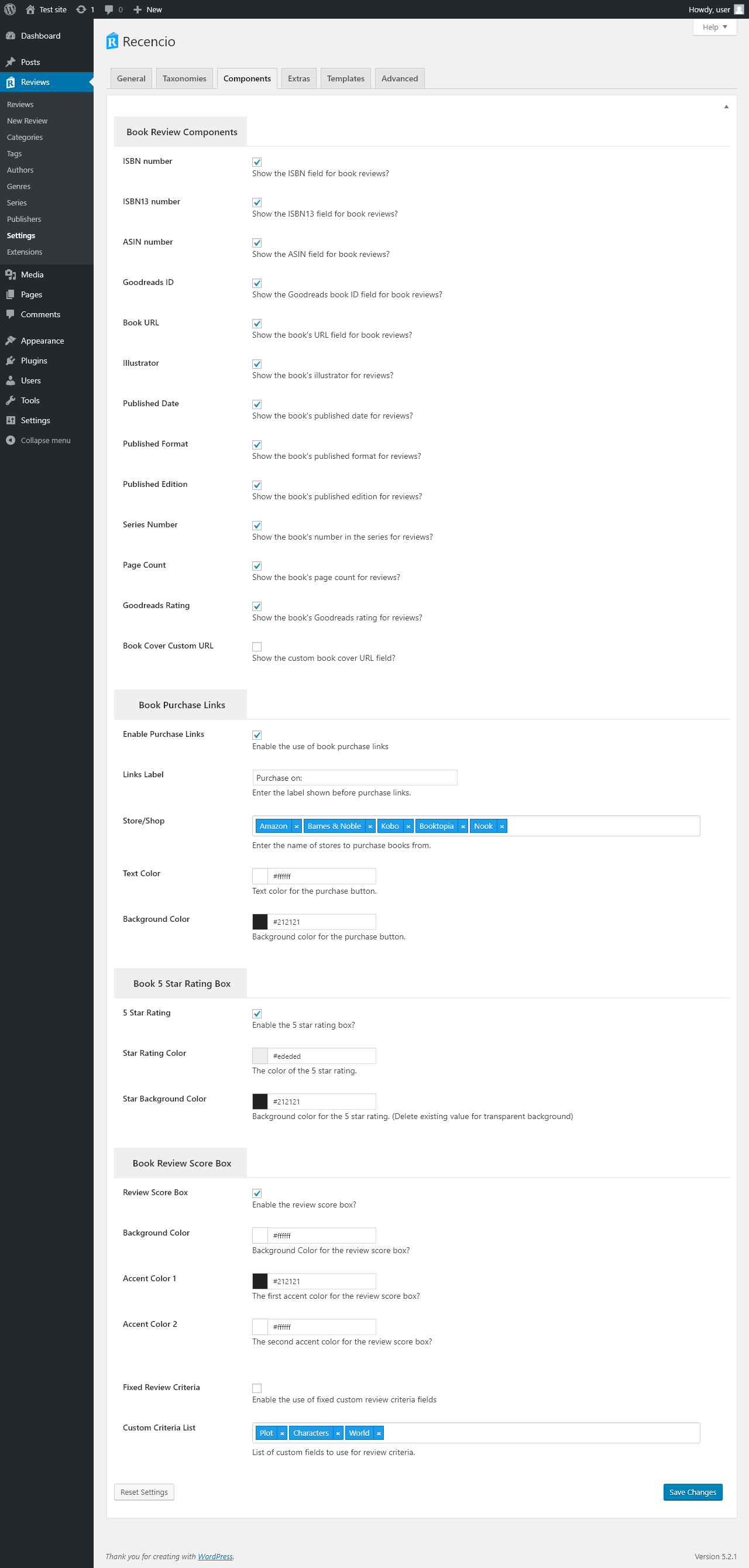
Task: Enable the Fixed Review Criteria checkbox
Action: point(257,1388)
